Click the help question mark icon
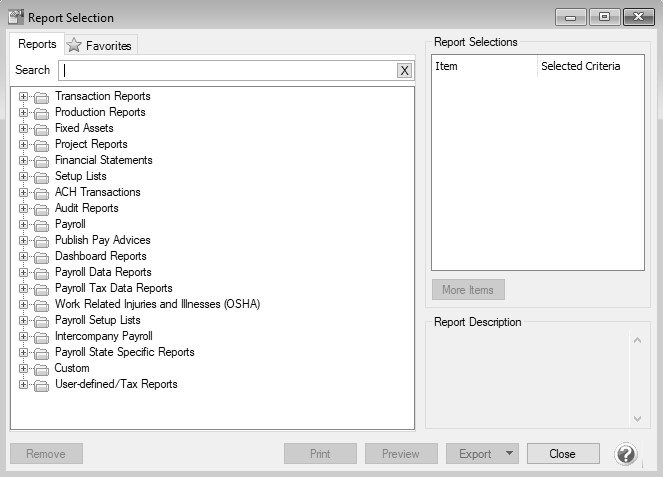 pyautogui.click(x=626, y=454)
